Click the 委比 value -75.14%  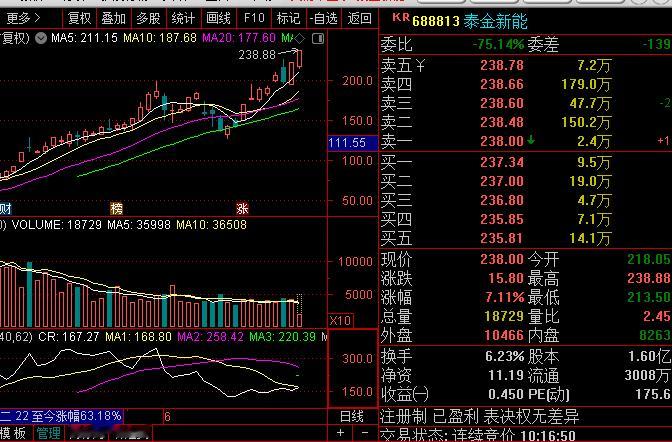(498, 44)
